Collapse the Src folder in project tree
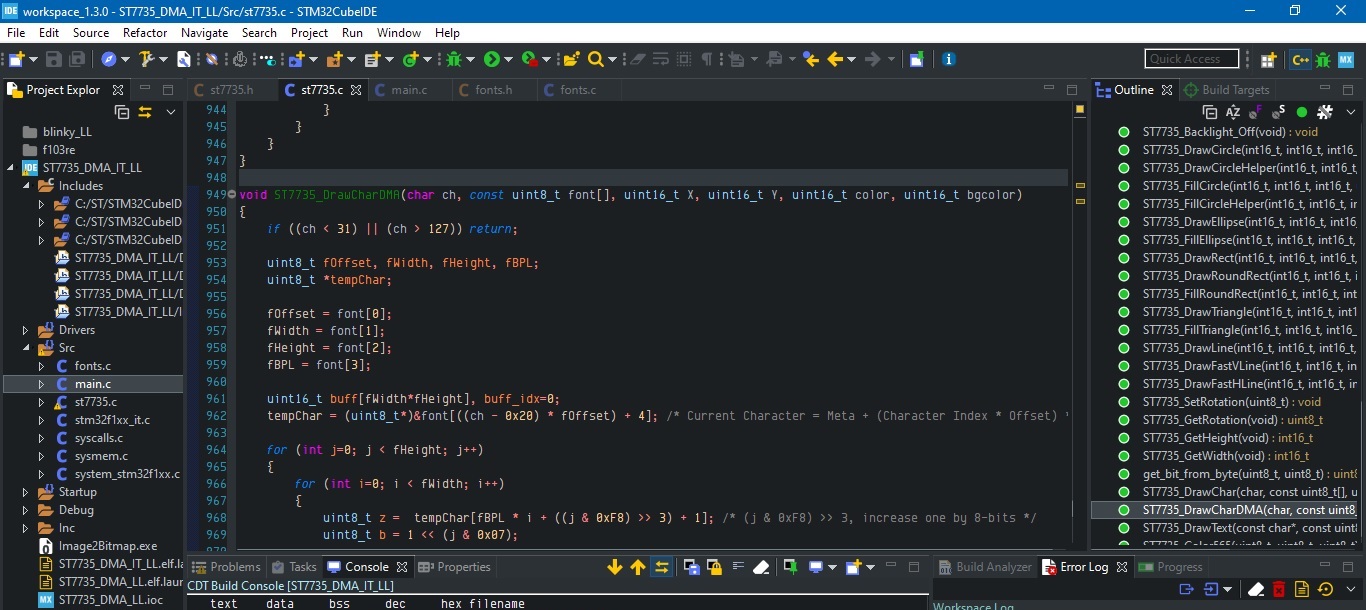The width and height of the screenshot is (1366, 610). coord(26,348)
